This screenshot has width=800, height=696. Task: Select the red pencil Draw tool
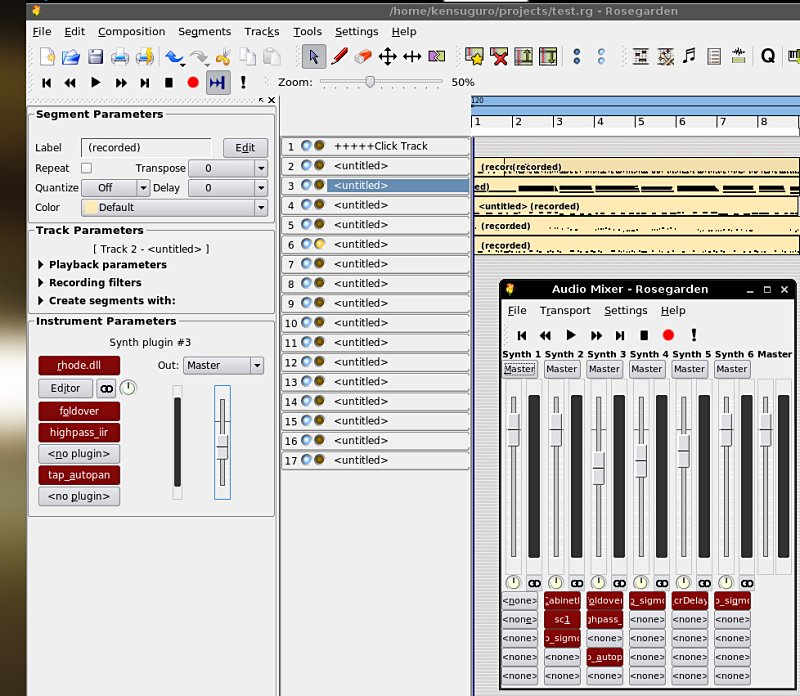tap(339, 56)
